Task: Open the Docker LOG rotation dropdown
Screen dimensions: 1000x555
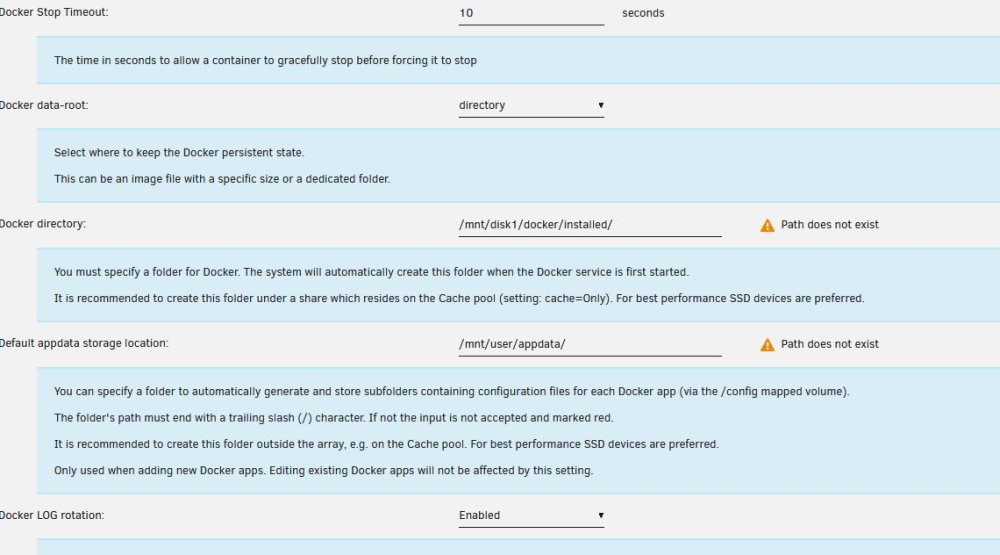Action: [x=531, y=515]
